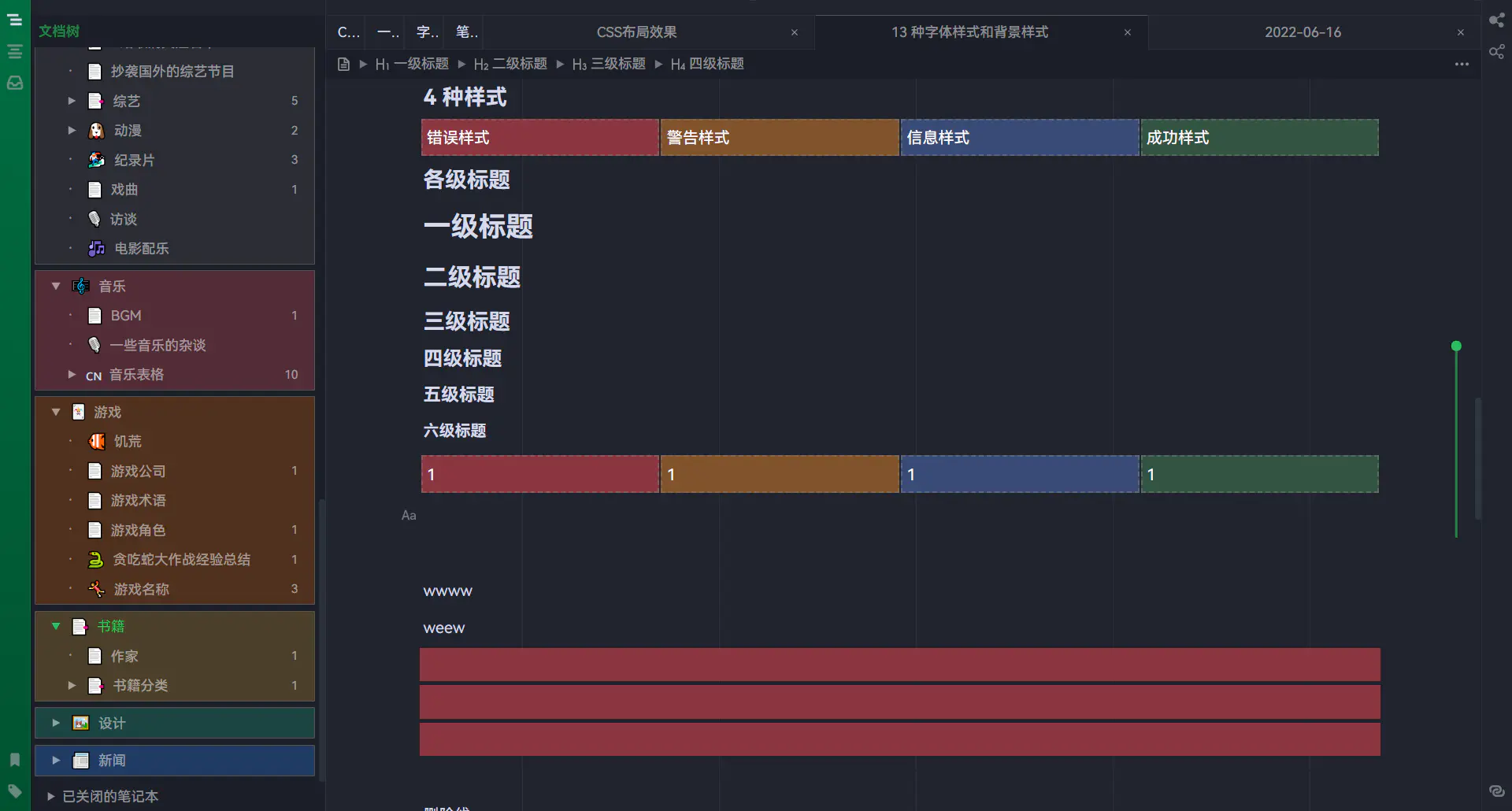Viewport: 1512px width, 811px height.
Task: Open the file tree sidebar icon
Action: coord(14,20)
